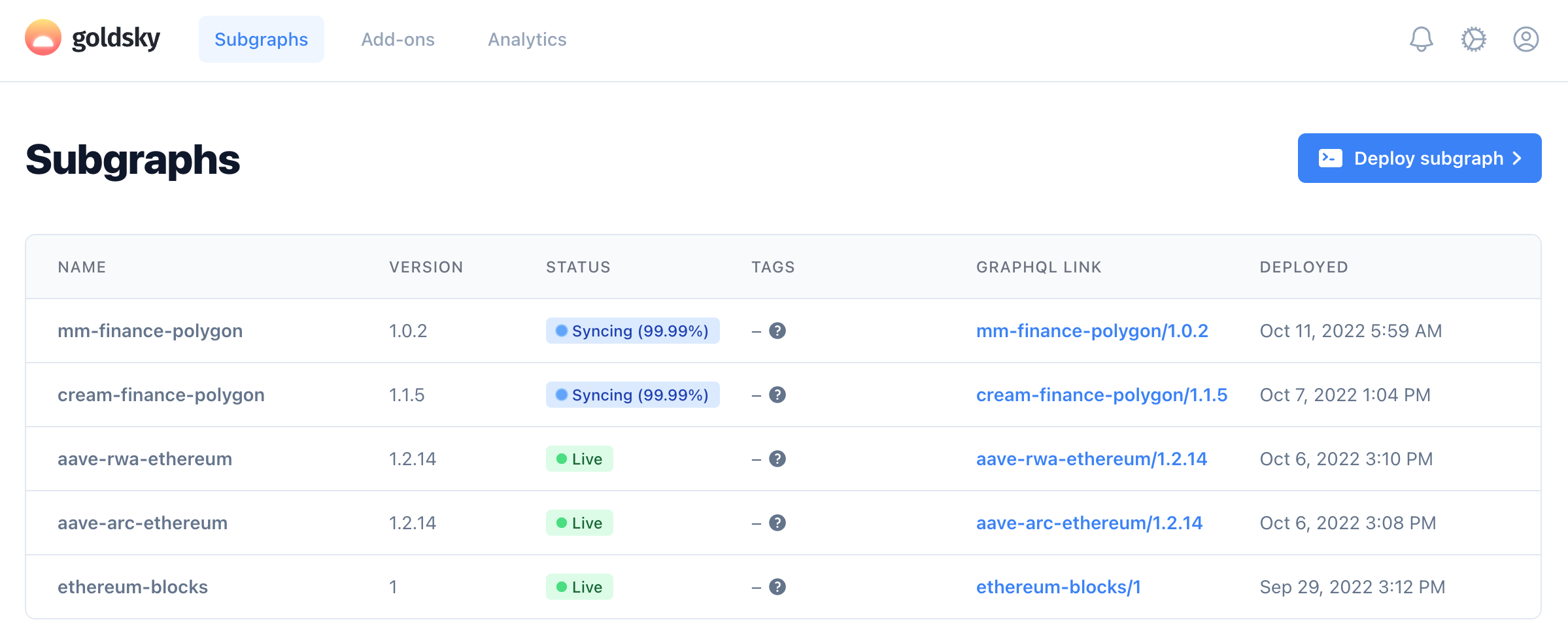
Task: Switch to the Analytics tab
Action: tap(526, 39)
